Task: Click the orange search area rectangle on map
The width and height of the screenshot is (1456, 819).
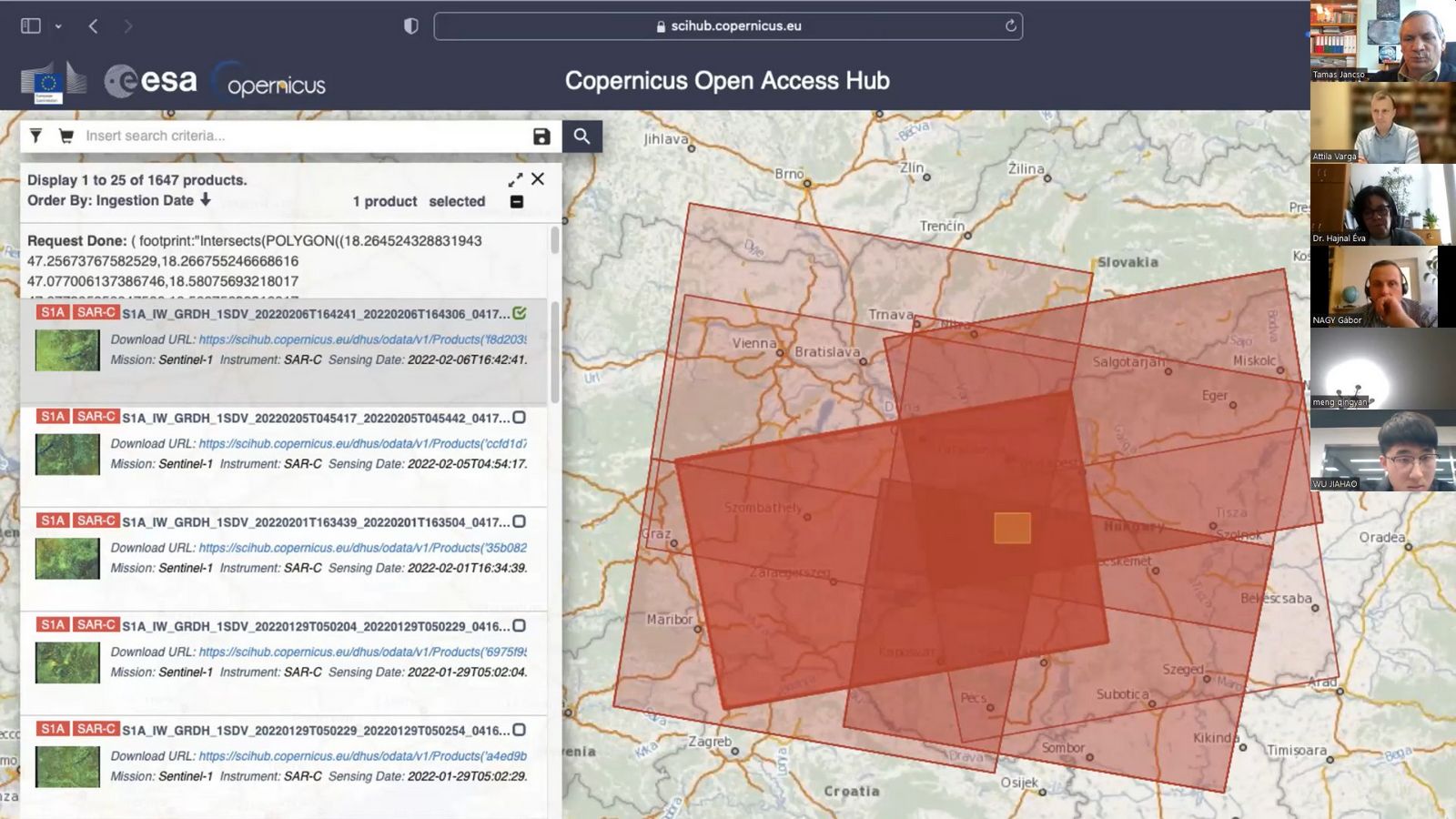Action: tap(1012, 528)
